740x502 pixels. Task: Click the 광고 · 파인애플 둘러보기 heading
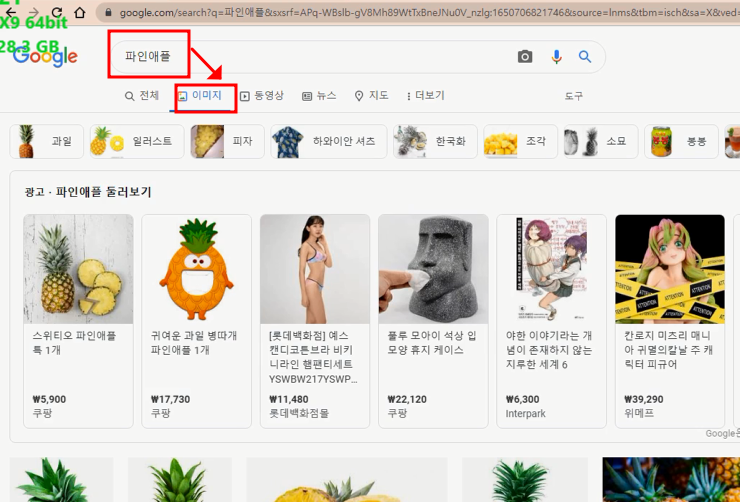tap(88, 192)
